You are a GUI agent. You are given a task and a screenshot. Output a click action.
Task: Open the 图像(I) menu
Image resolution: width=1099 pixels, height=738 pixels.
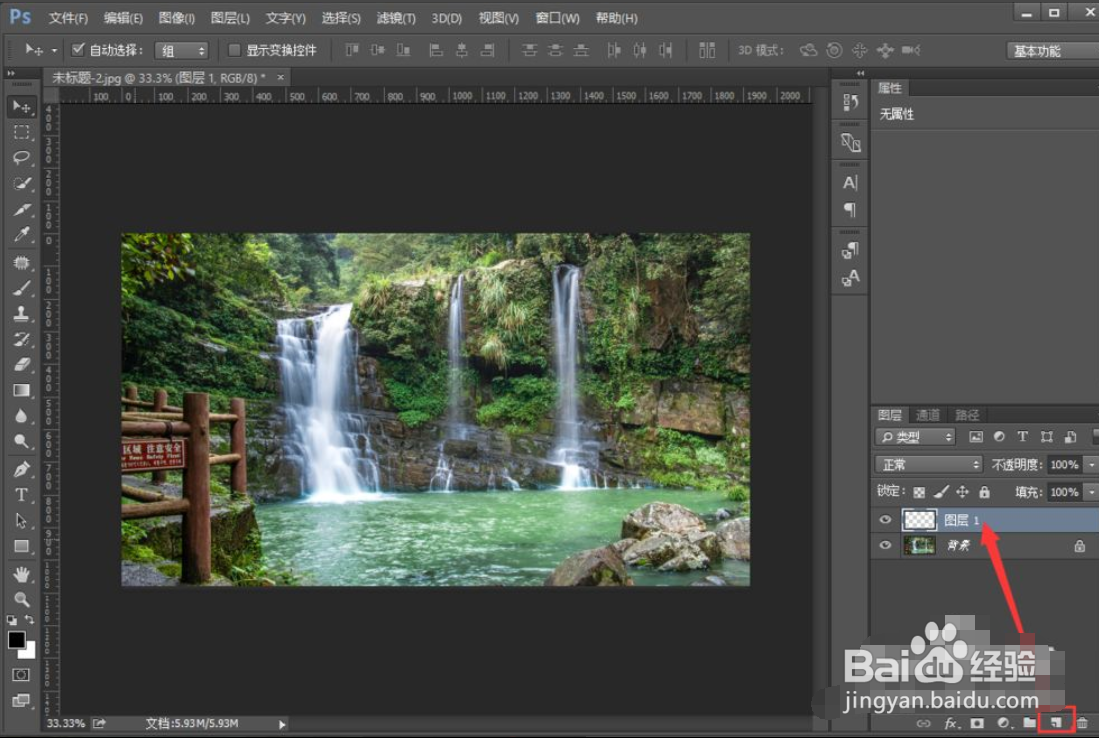(x=177, y=18)
